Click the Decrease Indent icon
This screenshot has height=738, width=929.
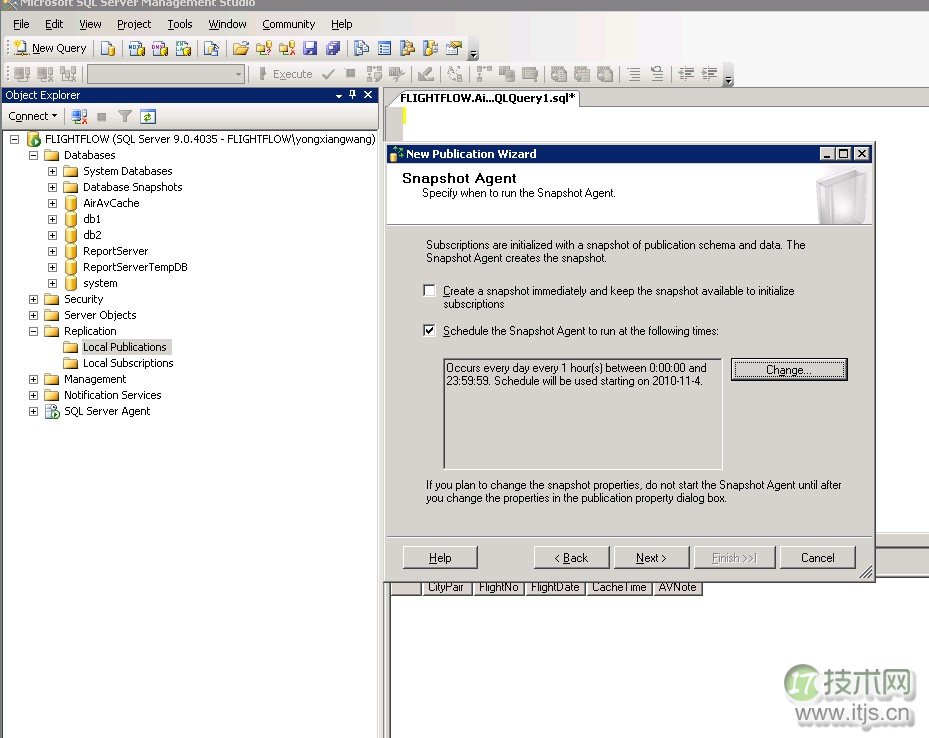coord(686,74)
